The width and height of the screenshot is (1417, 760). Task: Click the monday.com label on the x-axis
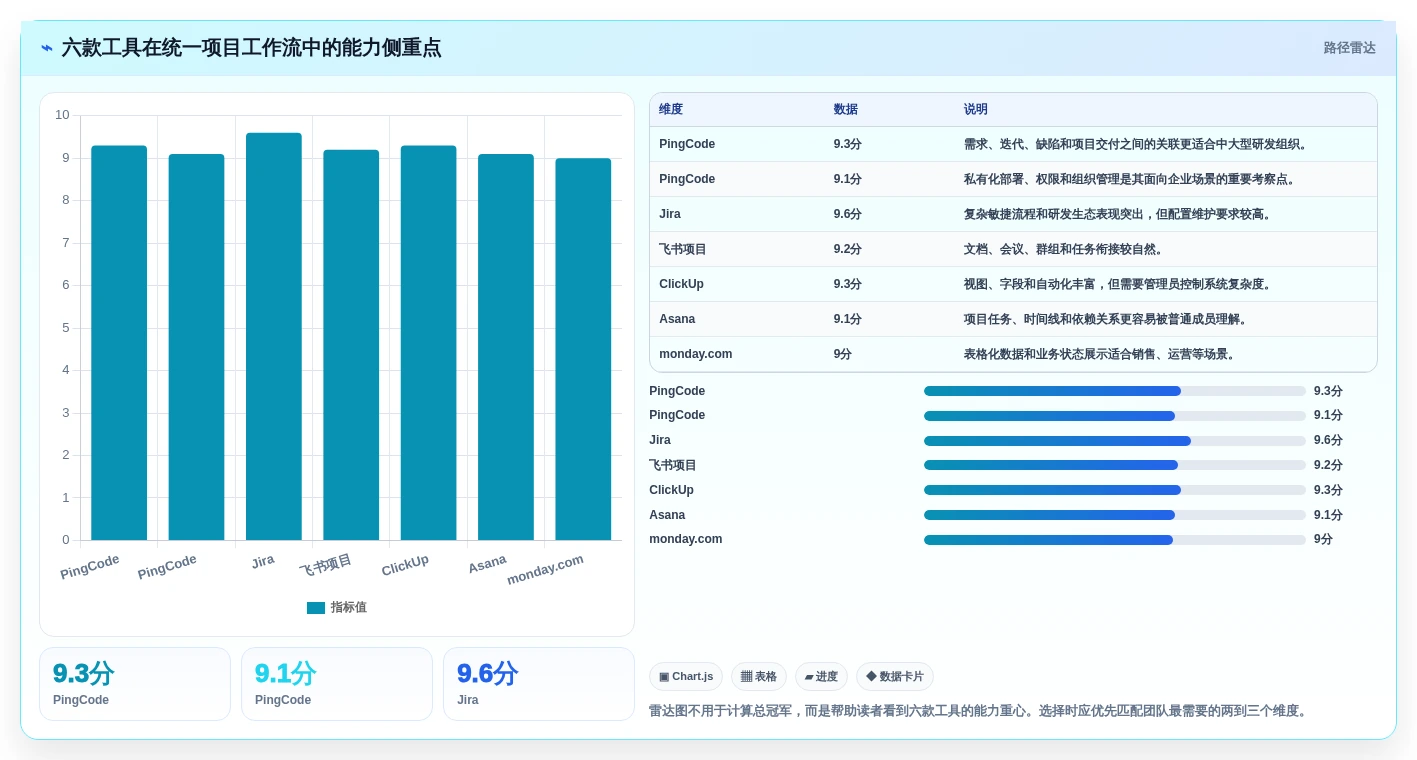[545, 570]
